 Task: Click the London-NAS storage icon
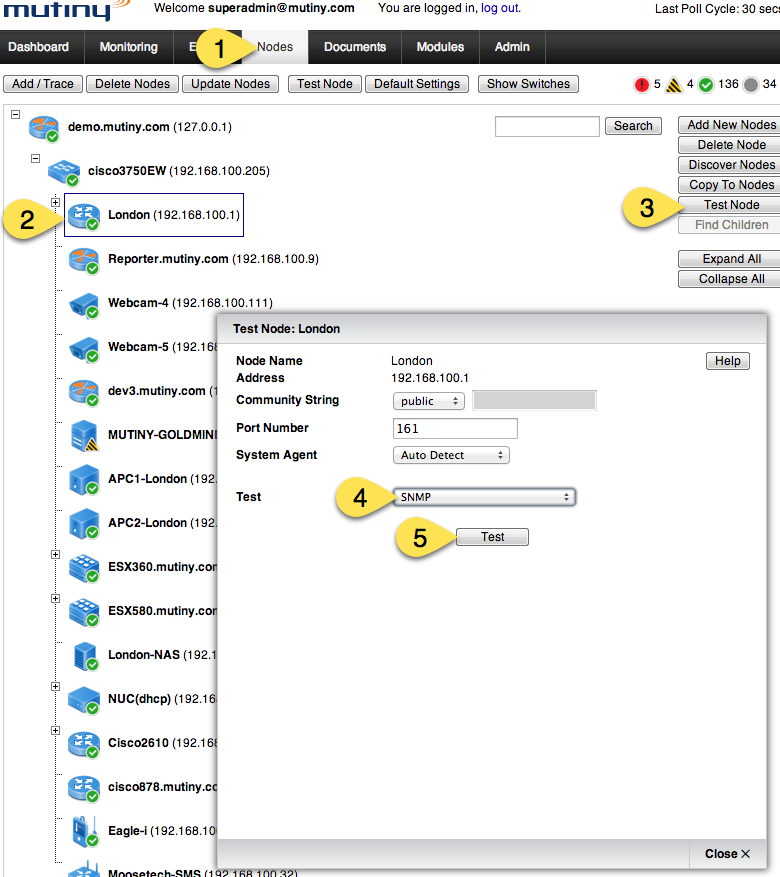84,655
